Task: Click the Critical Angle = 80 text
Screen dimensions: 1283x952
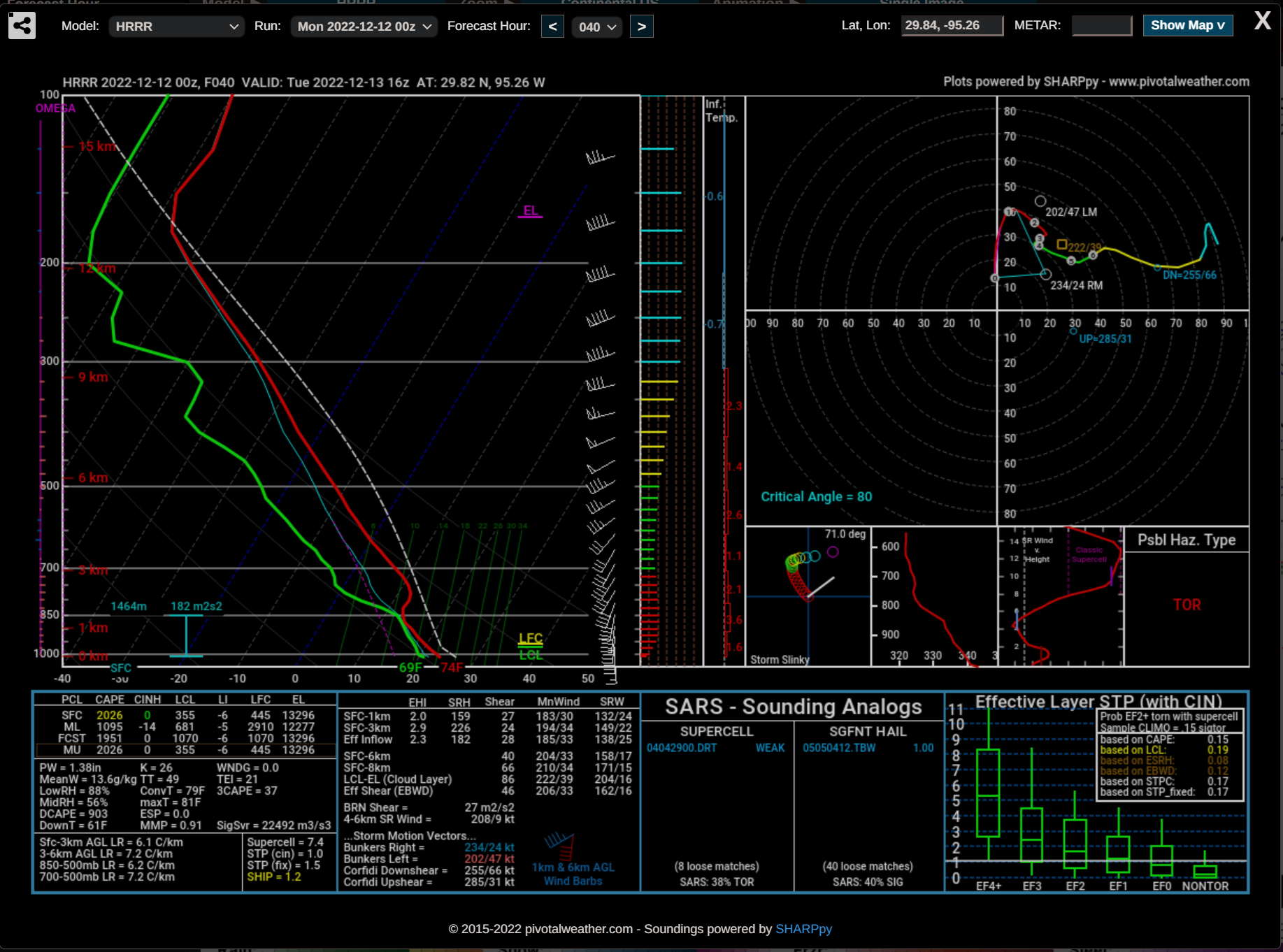Action: tap(816, 496)
